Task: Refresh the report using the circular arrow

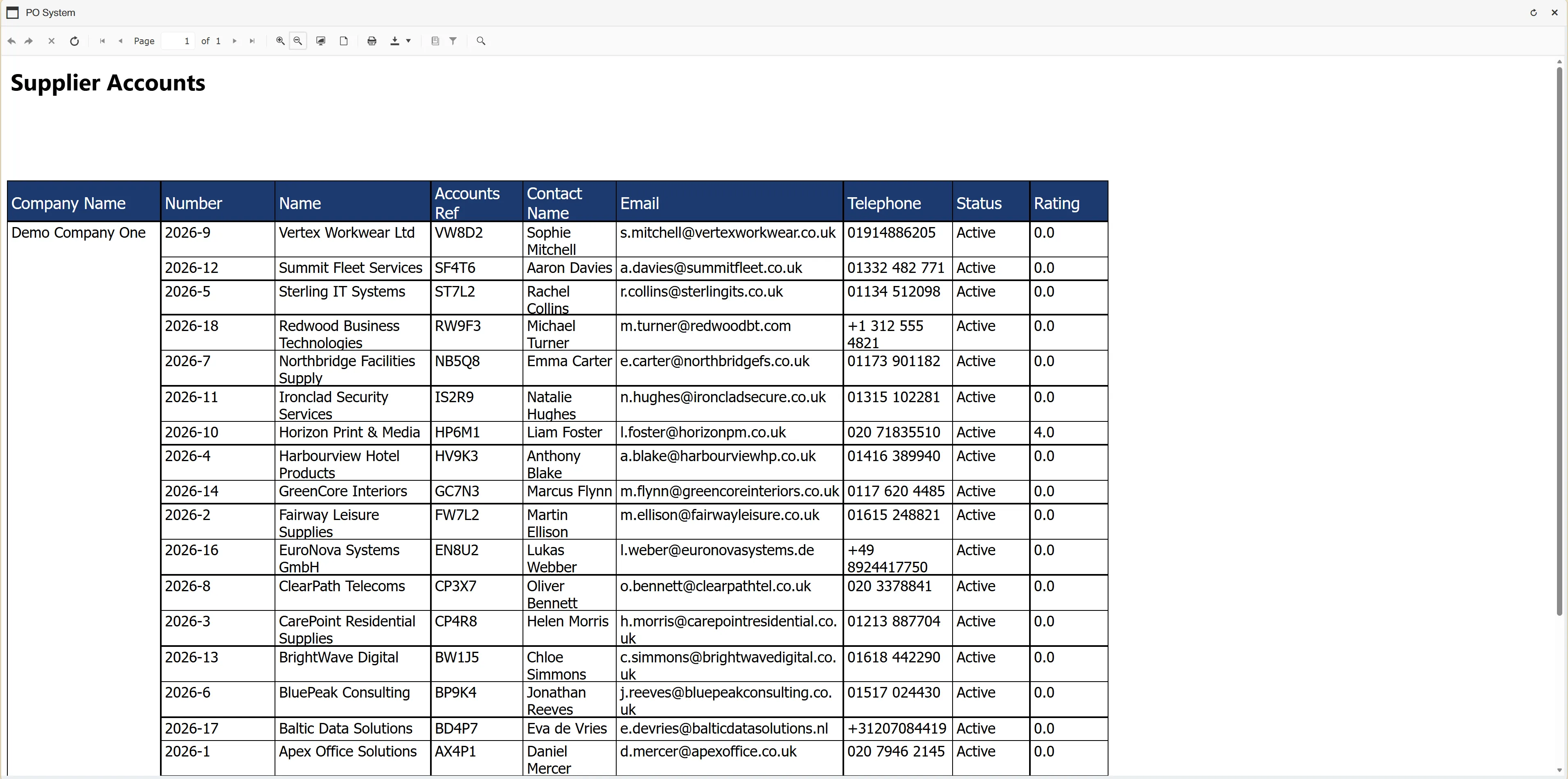Action: click(x=74, y=41)
